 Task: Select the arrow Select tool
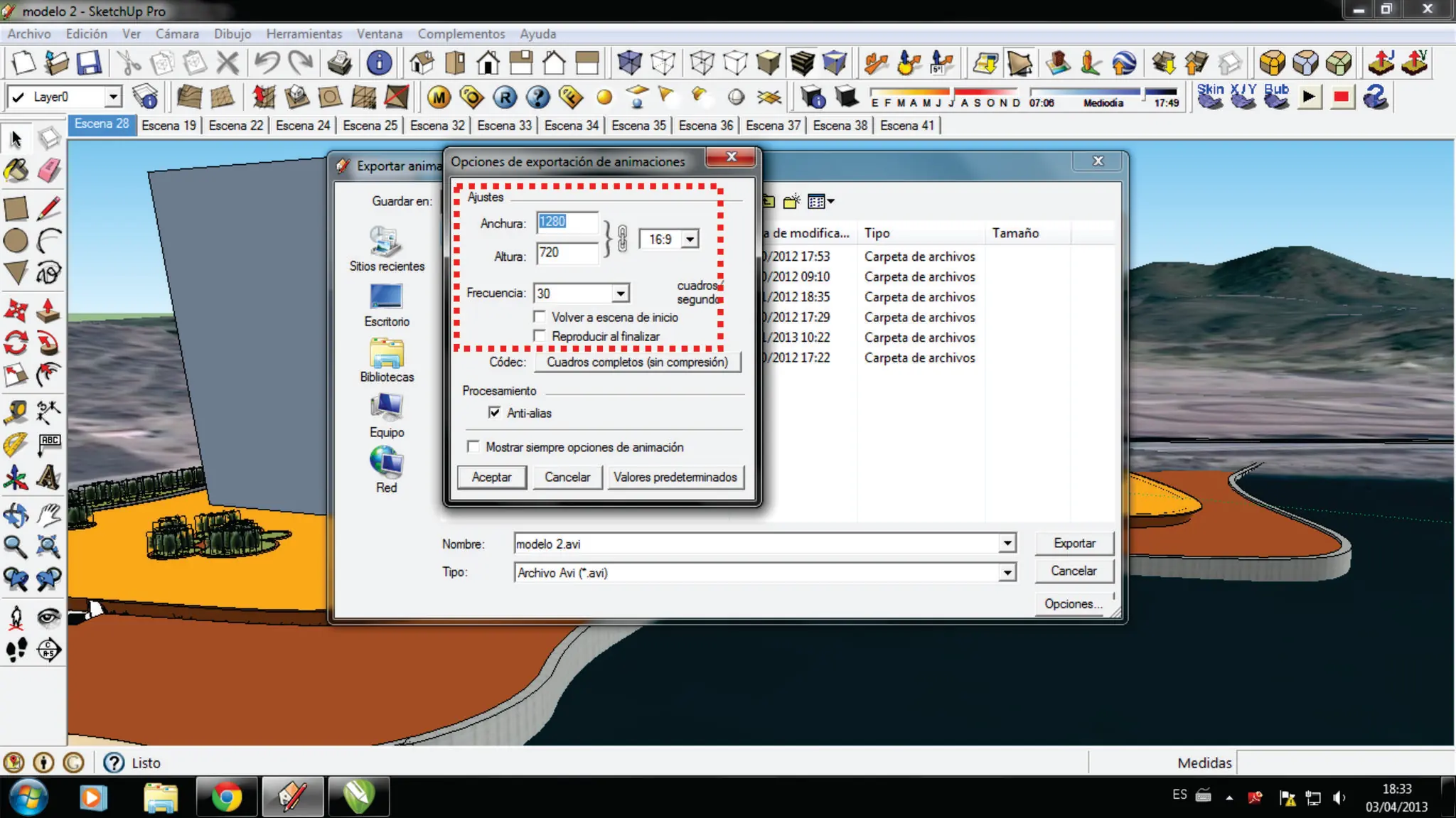(x=16, y=139)
